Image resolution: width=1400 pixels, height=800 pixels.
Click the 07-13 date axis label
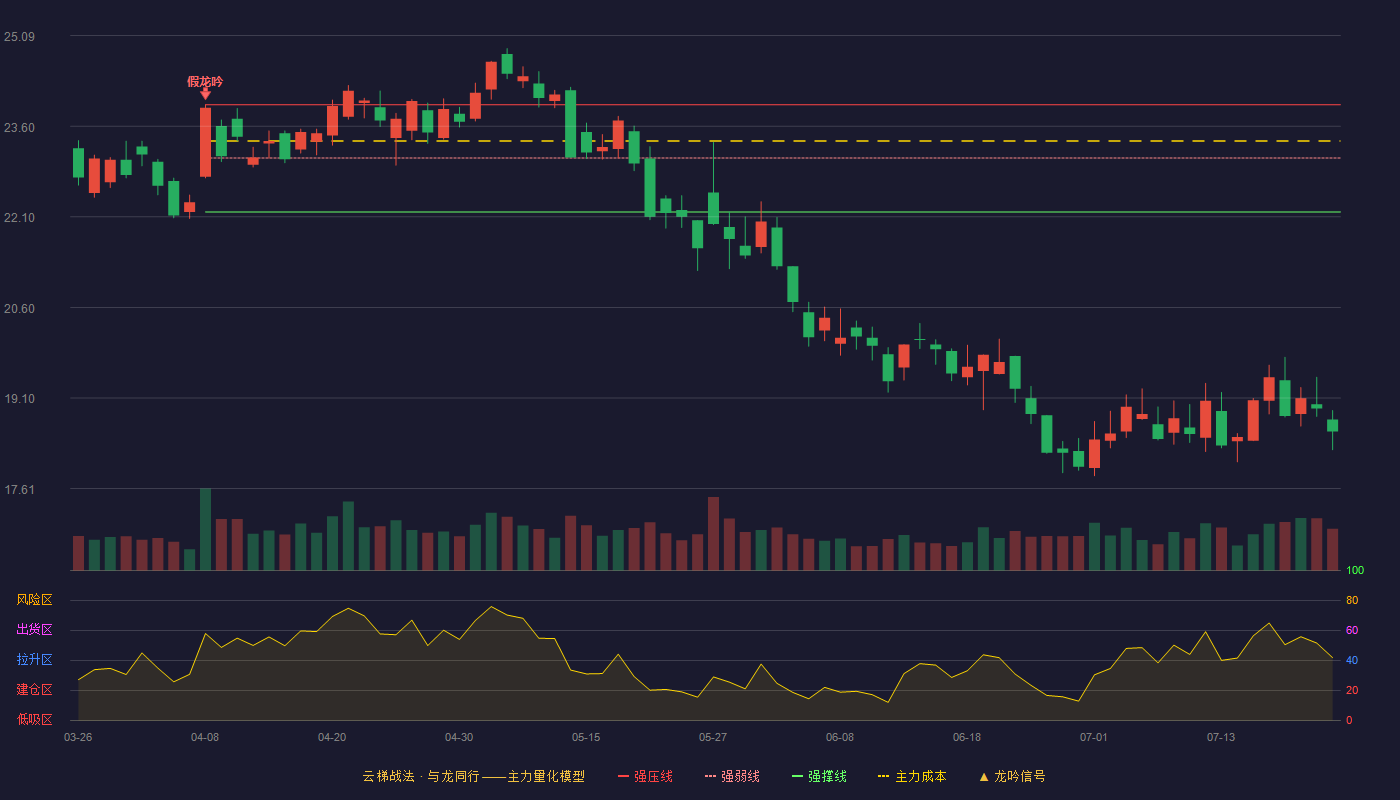pos(1221,737)
